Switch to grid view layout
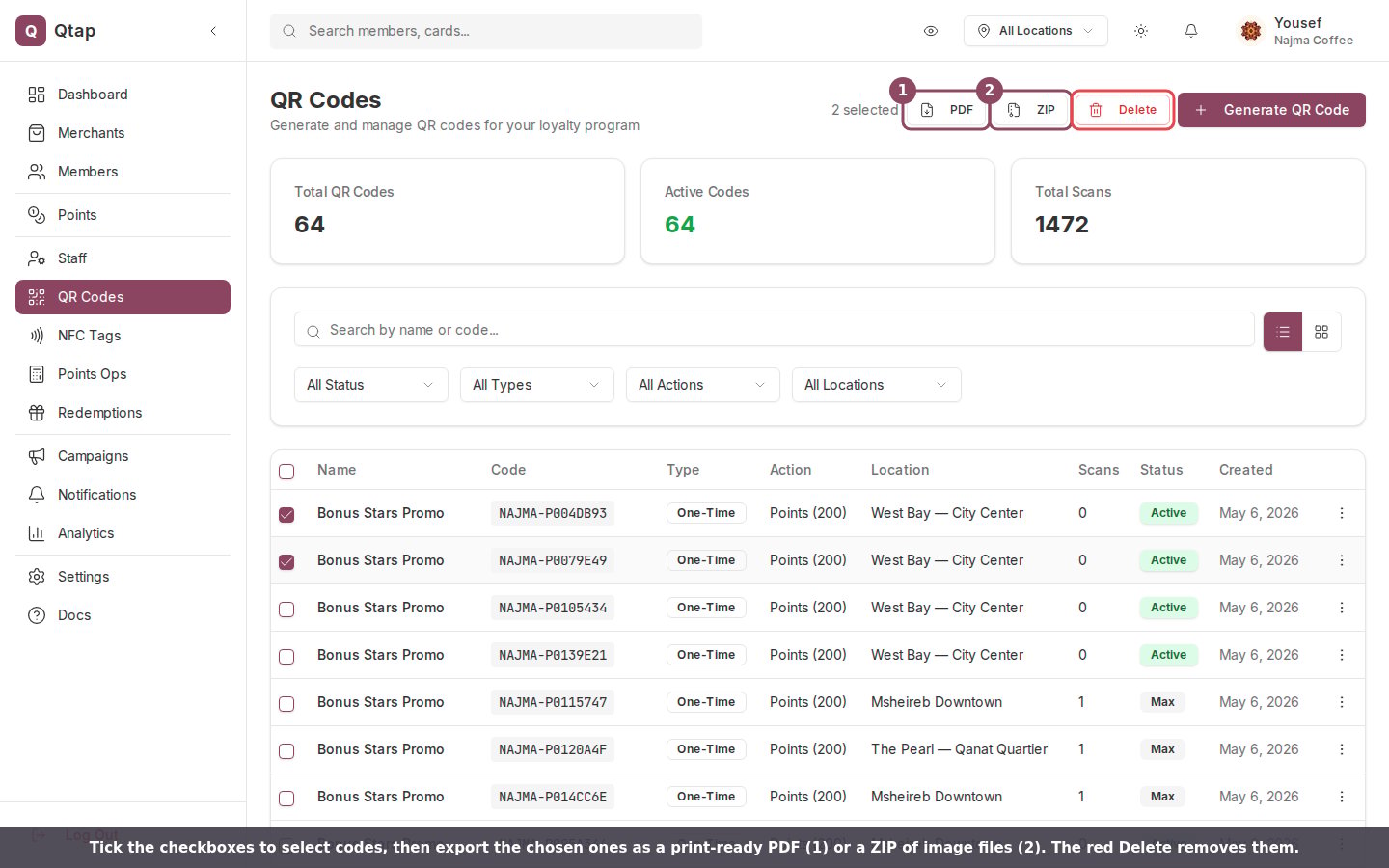 [1321, 332]
